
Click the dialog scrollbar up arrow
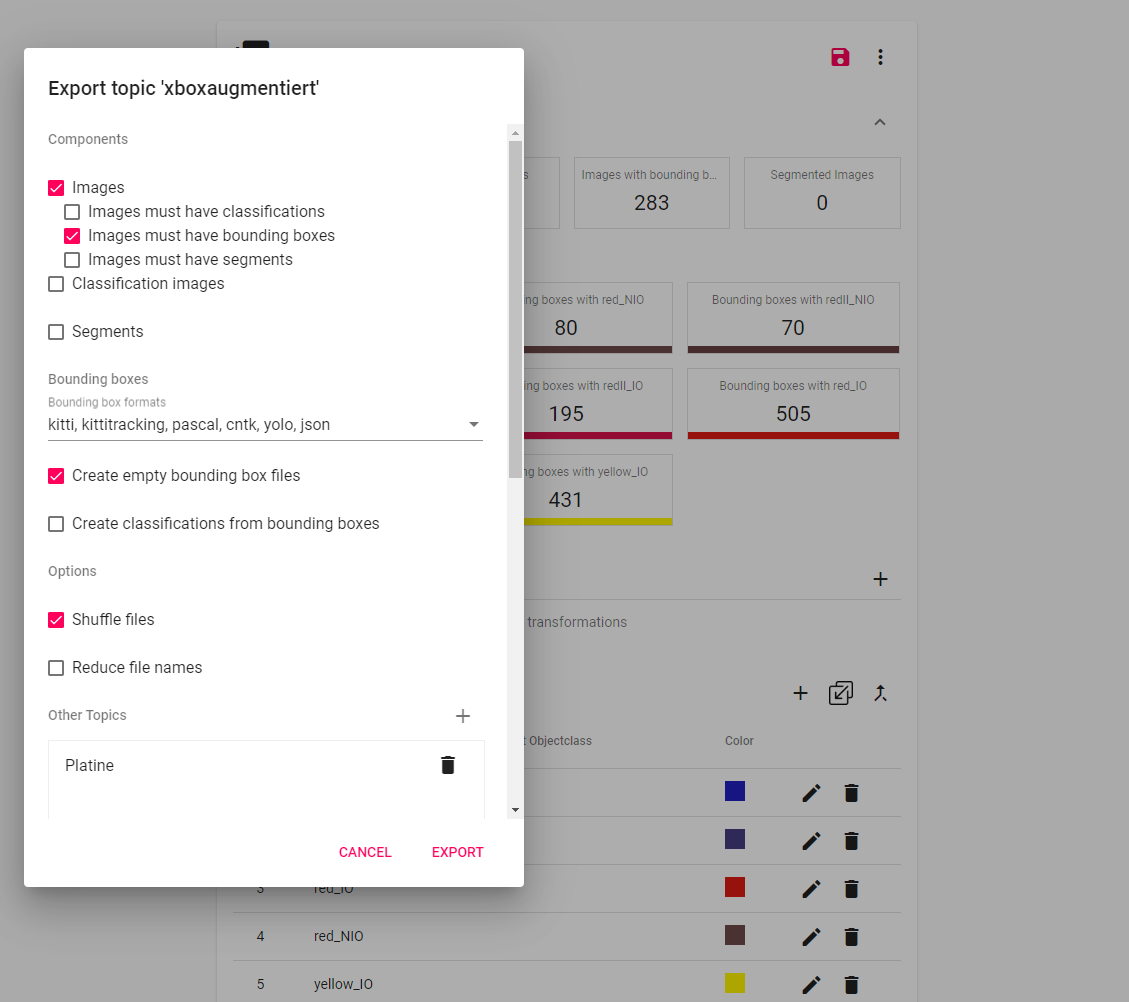coord(515,133)
